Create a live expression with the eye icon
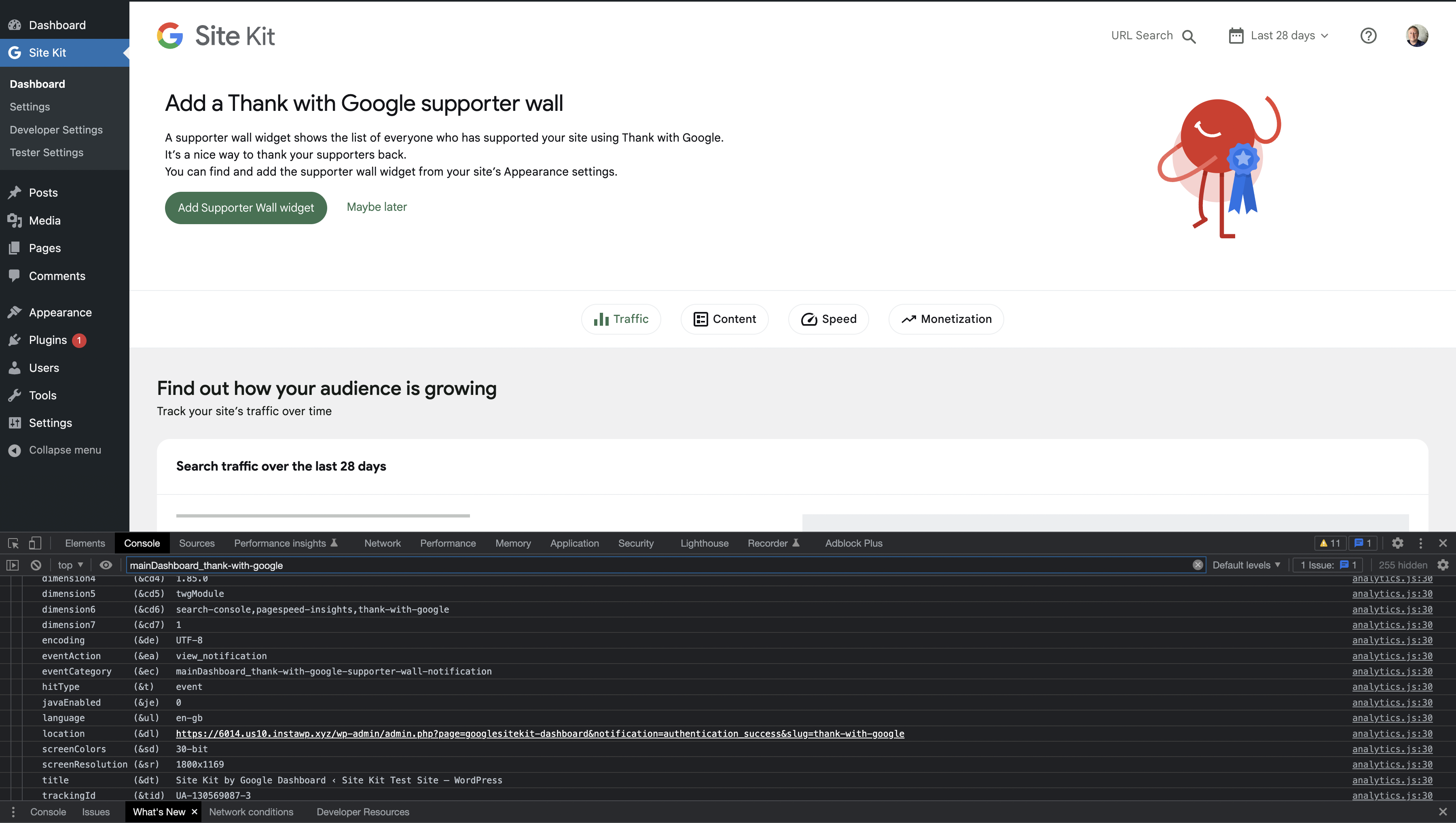1456x823 pixels. (106, 564)
